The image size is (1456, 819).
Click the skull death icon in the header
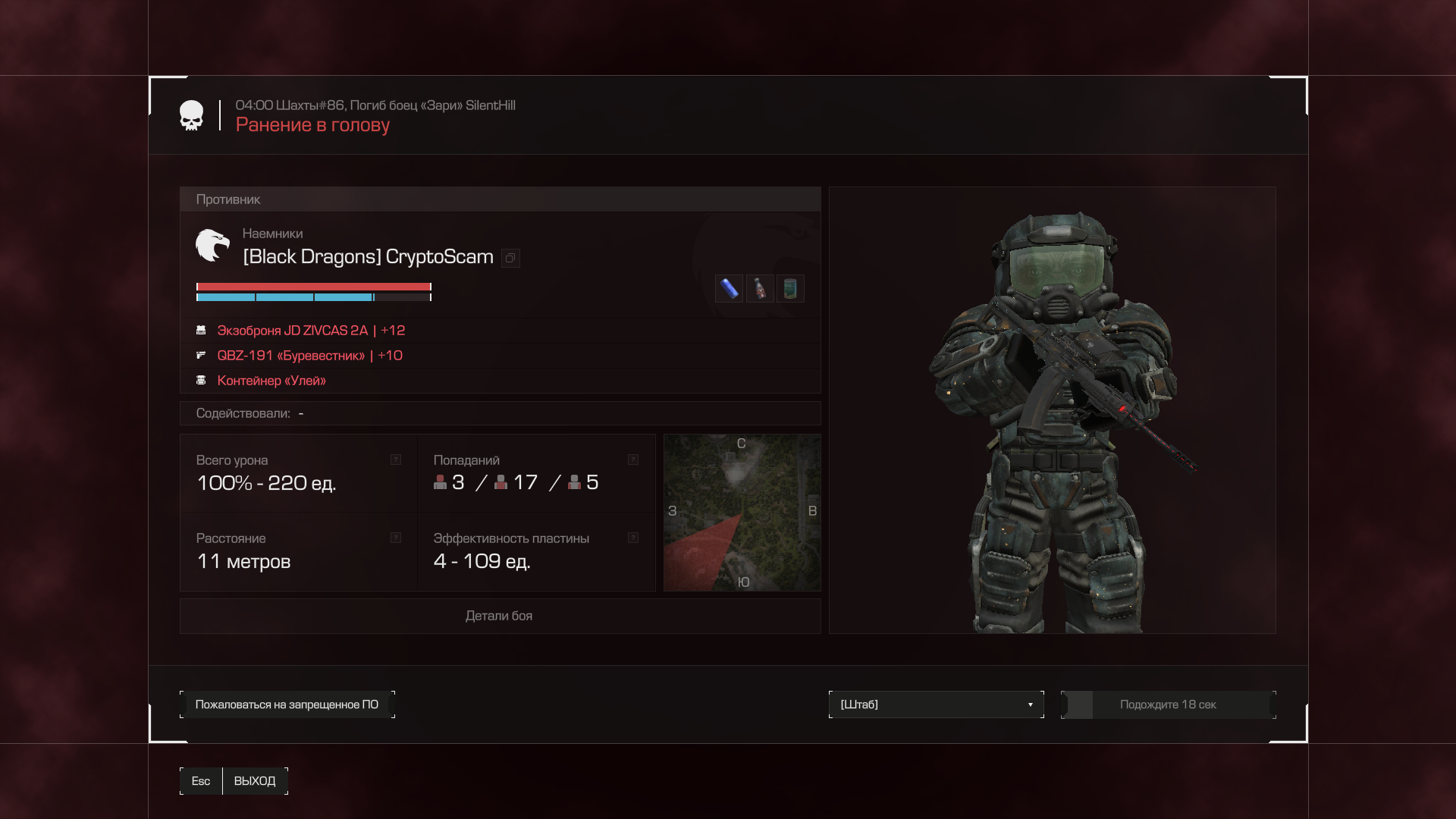191,115
